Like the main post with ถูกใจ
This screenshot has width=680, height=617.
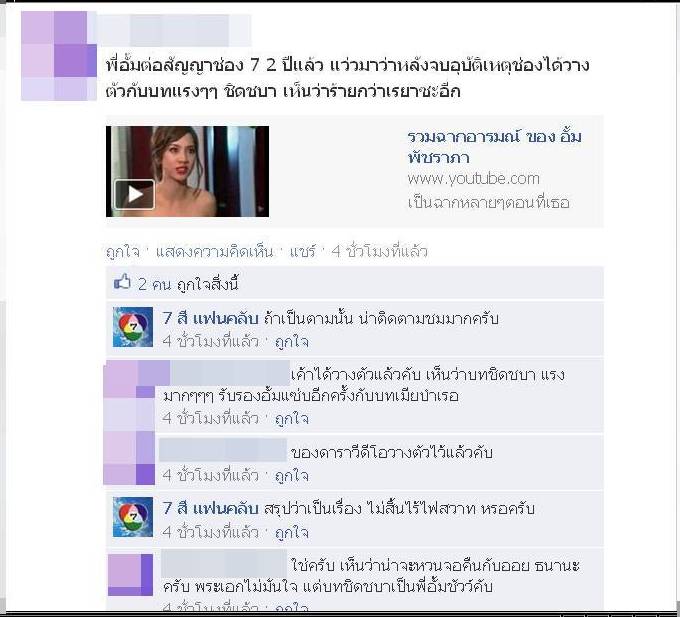[123, 251]
